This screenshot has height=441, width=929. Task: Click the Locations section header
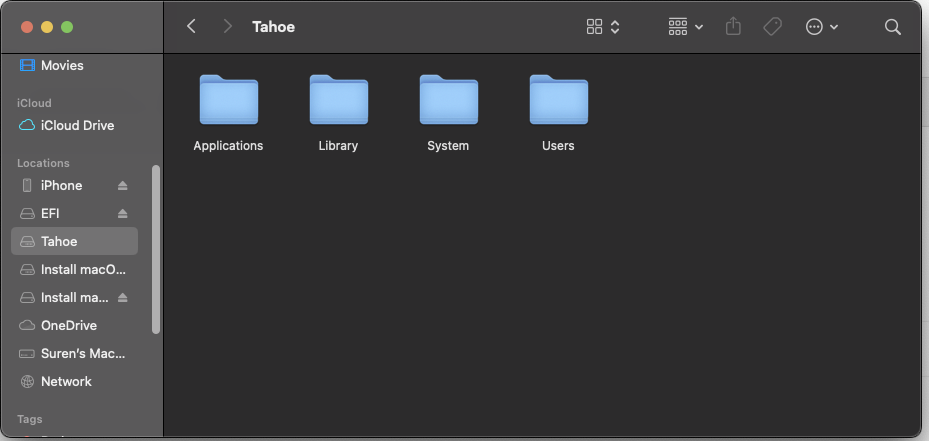43,163
